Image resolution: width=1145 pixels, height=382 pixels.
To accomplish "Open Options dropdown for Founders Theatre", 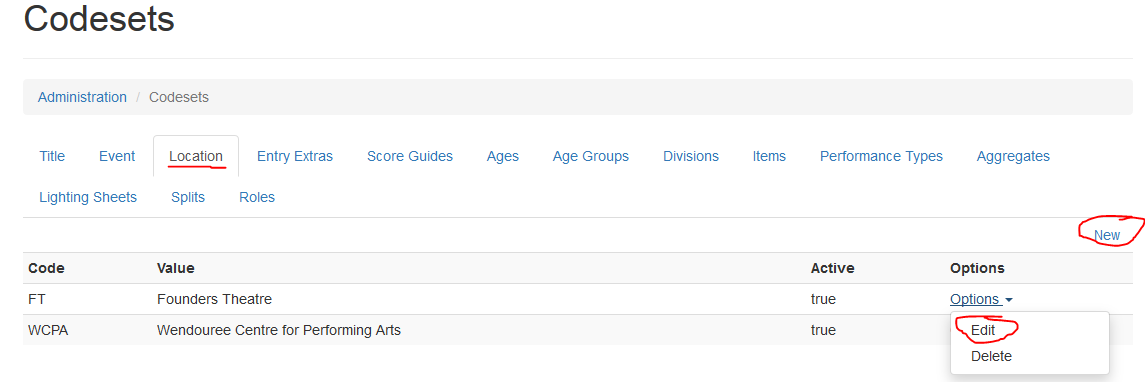I will (x=981, y=299).
